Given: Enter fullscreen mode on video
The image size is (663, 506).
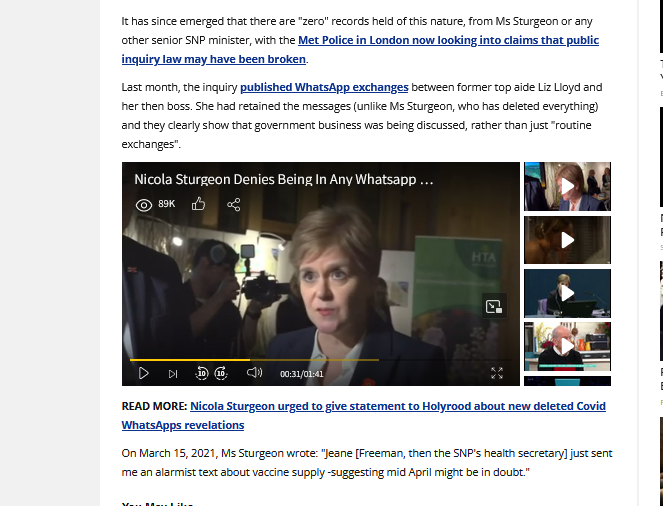Looking at the screenshot, I should (x=497, y=373).
